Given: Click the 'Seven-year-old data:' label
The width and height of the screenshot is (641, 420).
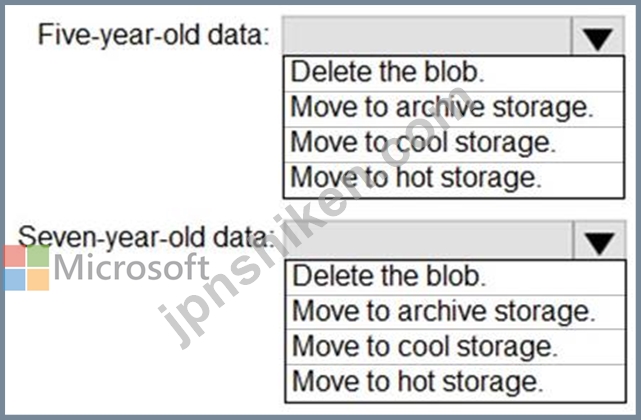Looking at the screenshot, I should click(146, 237).
